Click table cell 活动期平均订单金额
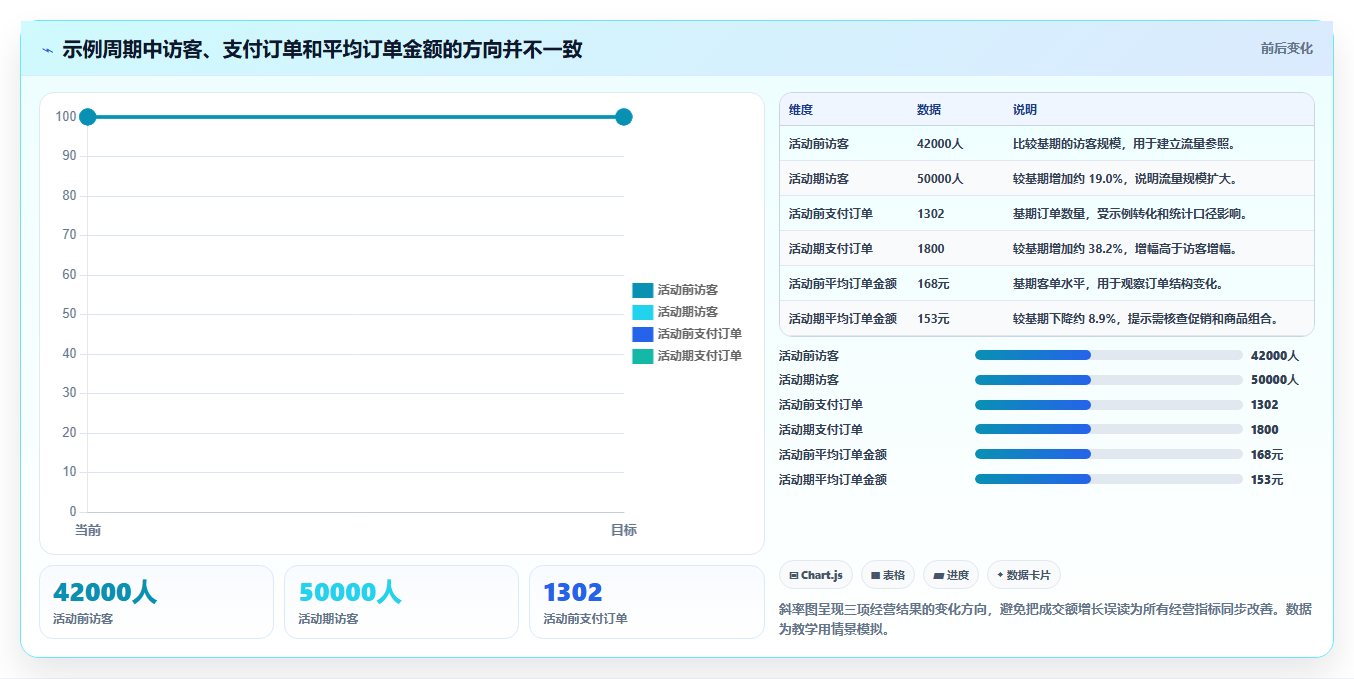Image resolution: width=1354 pixels, height=679 pixels. coord(843,319)
